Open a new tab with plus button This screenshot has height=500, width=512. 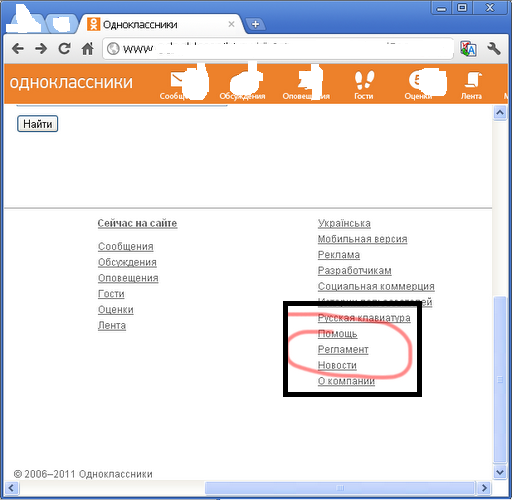coord(255,24)
